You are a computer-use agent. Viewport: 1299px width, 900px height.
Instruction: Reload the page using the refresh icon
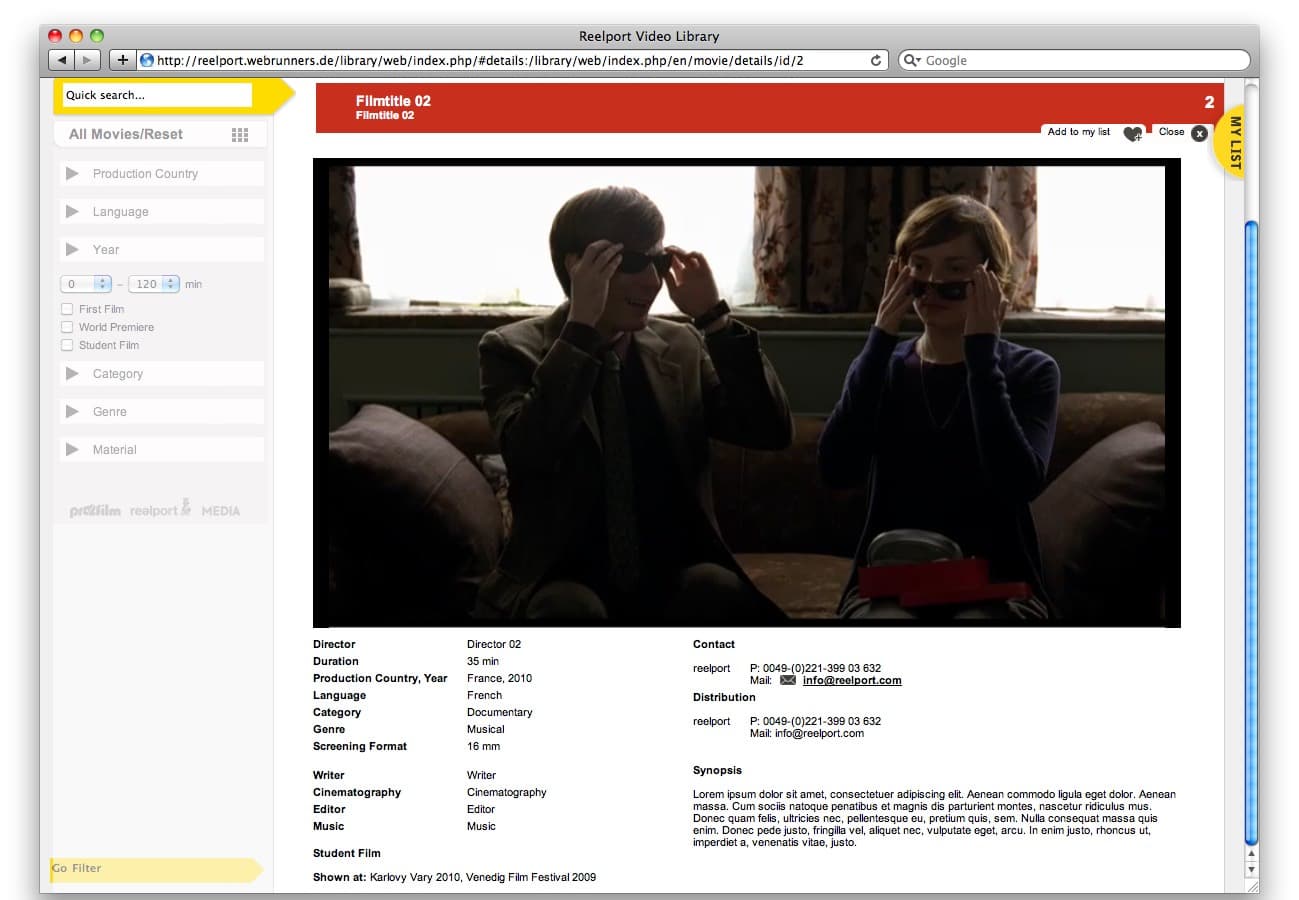click(x=876, y=60)
